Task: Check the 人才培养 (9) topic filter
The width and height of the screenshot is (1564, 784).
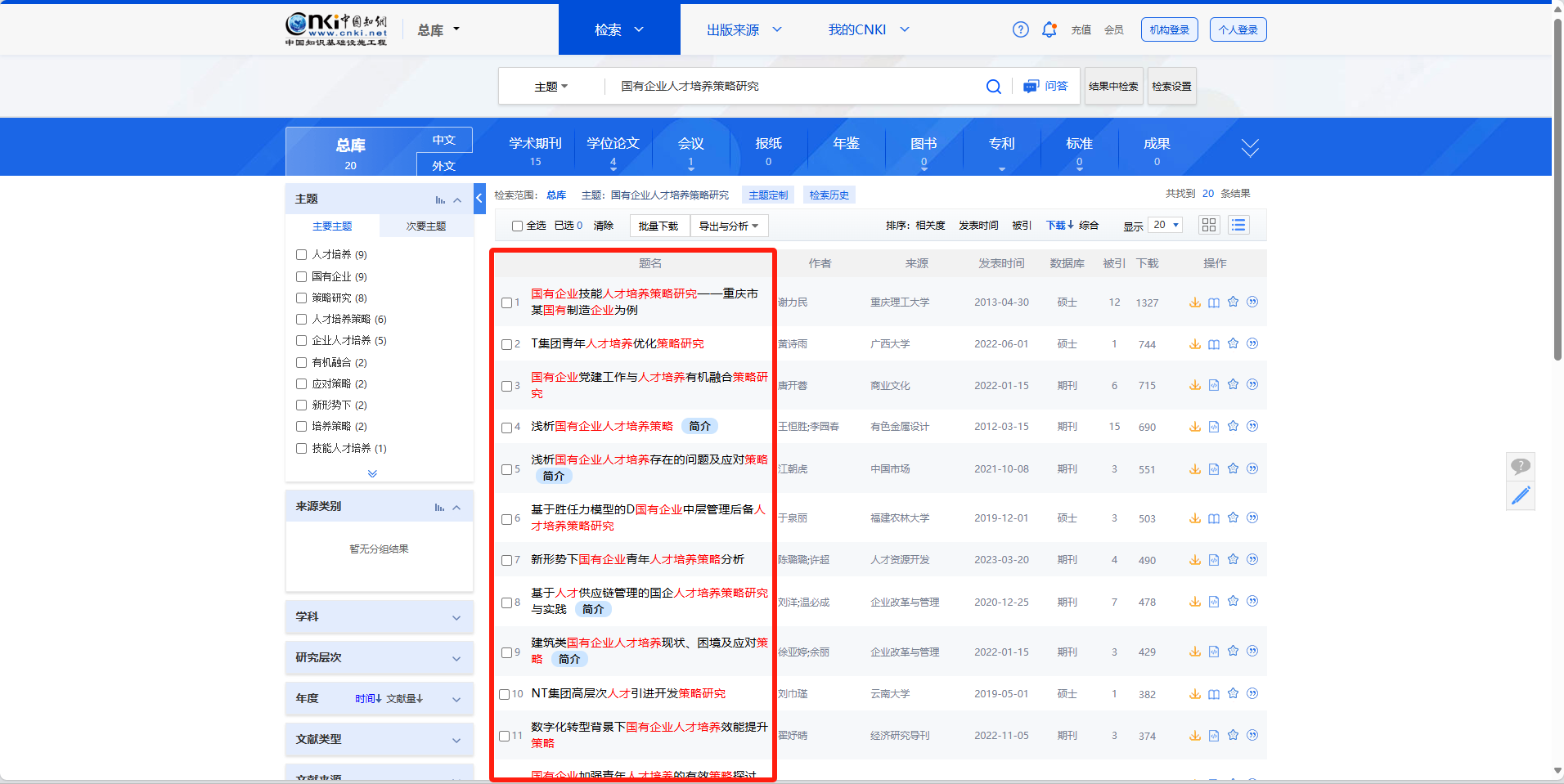Action: 301,255
